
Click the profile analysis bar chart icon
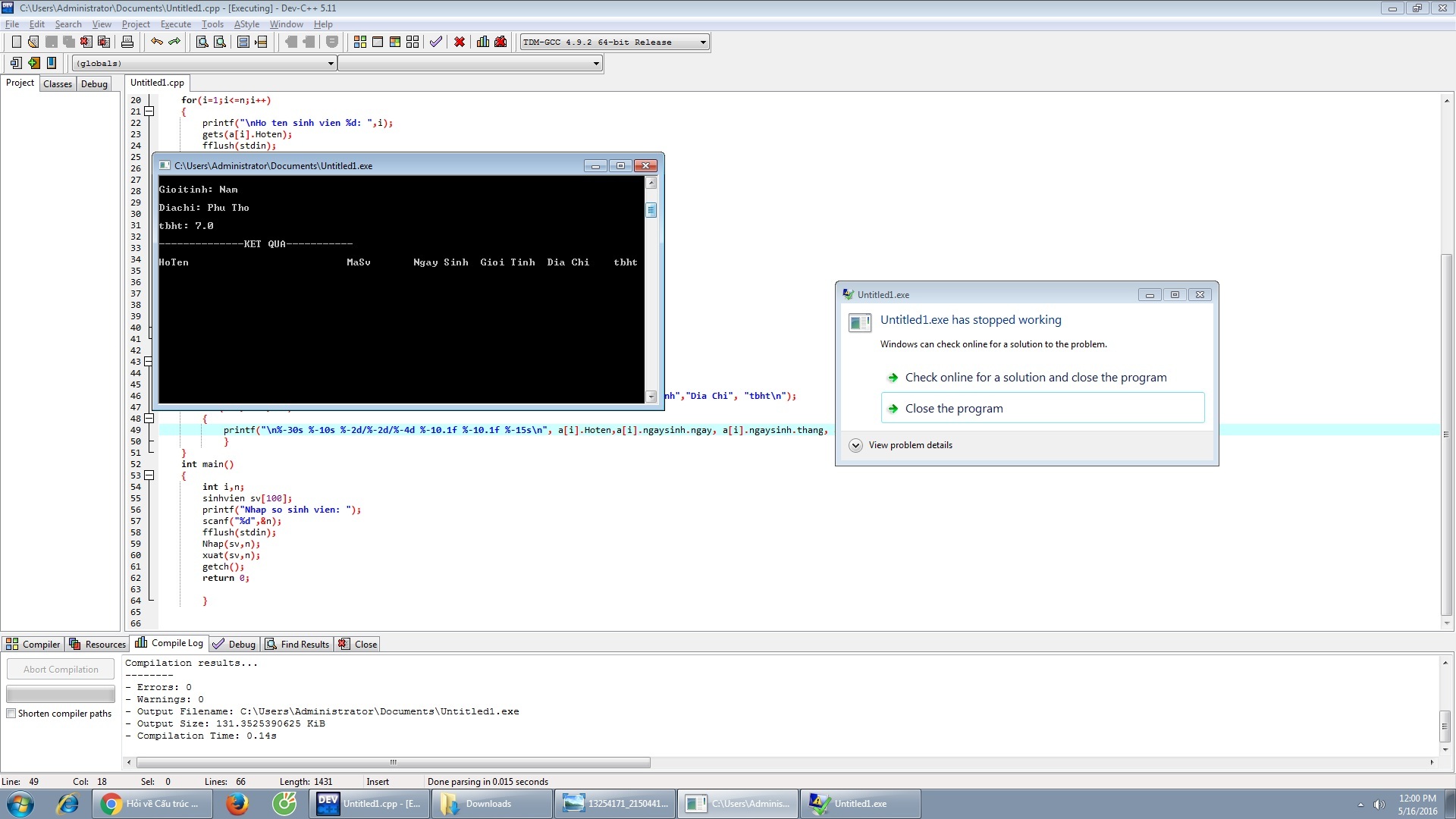[483, 42]
